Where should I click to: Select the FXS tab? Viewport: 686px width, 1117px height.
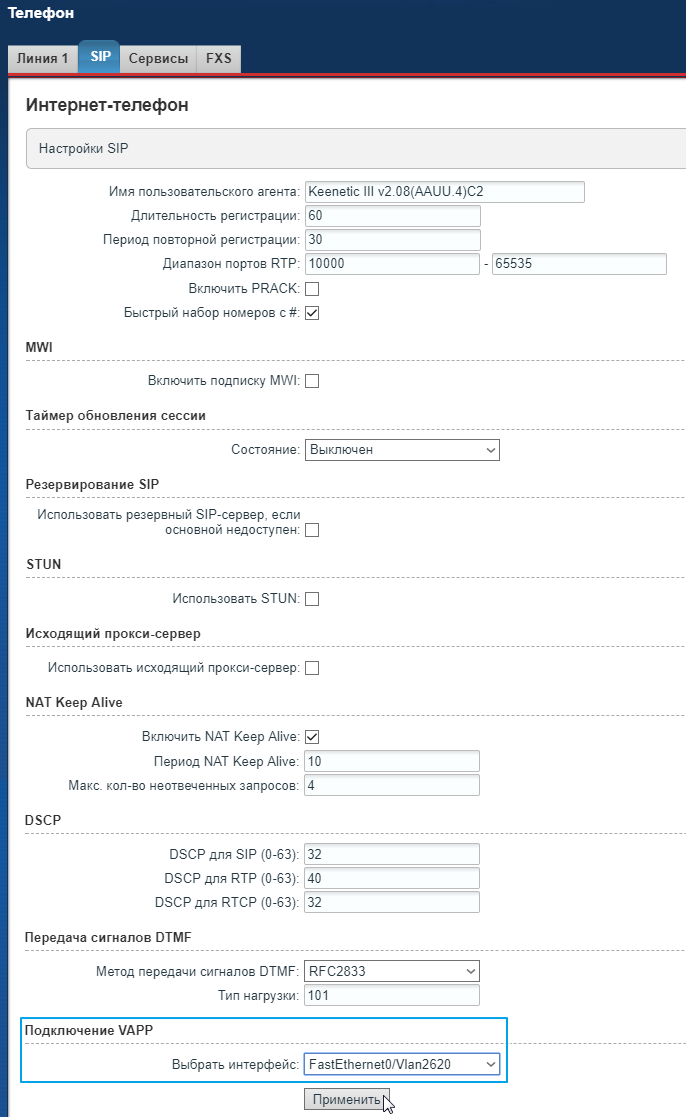[x=218, y=58]
